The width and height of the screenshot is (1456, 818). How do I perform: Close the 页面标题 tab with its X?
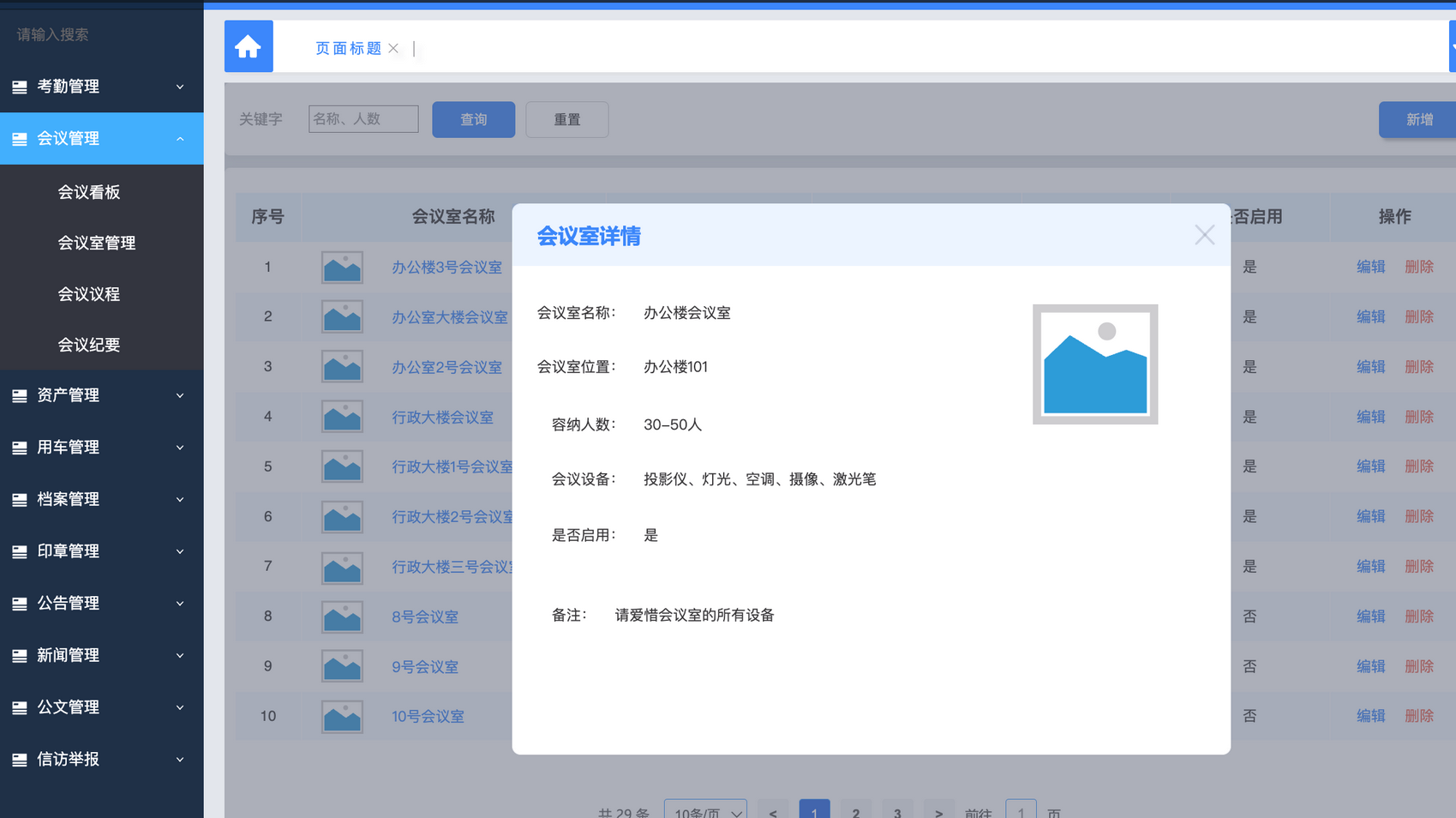[x=393, y=48]
